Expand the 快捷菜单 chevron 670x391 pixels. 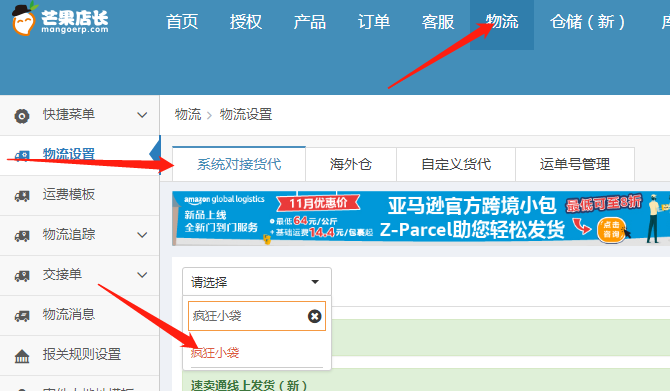(142, 115)
